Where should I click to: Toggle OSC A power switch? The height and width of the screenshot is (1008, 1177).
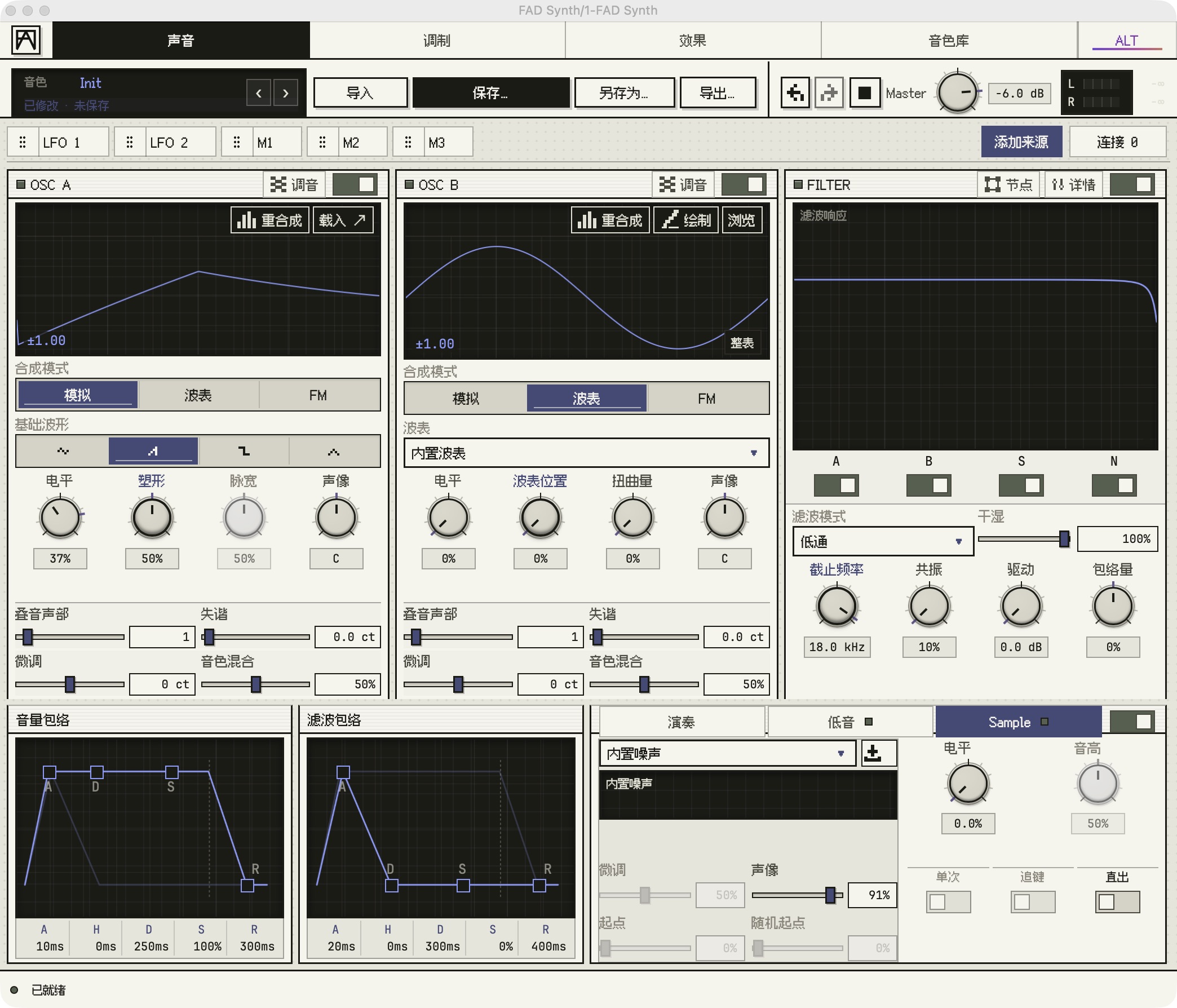[355, 185]
